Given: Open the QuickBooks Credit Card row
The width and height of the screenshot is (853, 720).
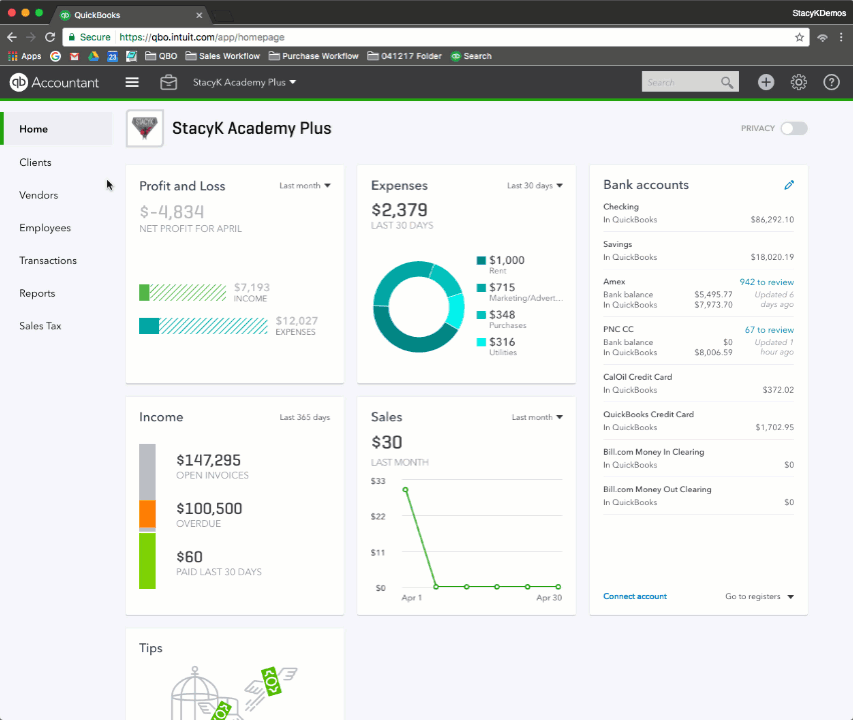Looking at the screenshot, I should [699, 421].
